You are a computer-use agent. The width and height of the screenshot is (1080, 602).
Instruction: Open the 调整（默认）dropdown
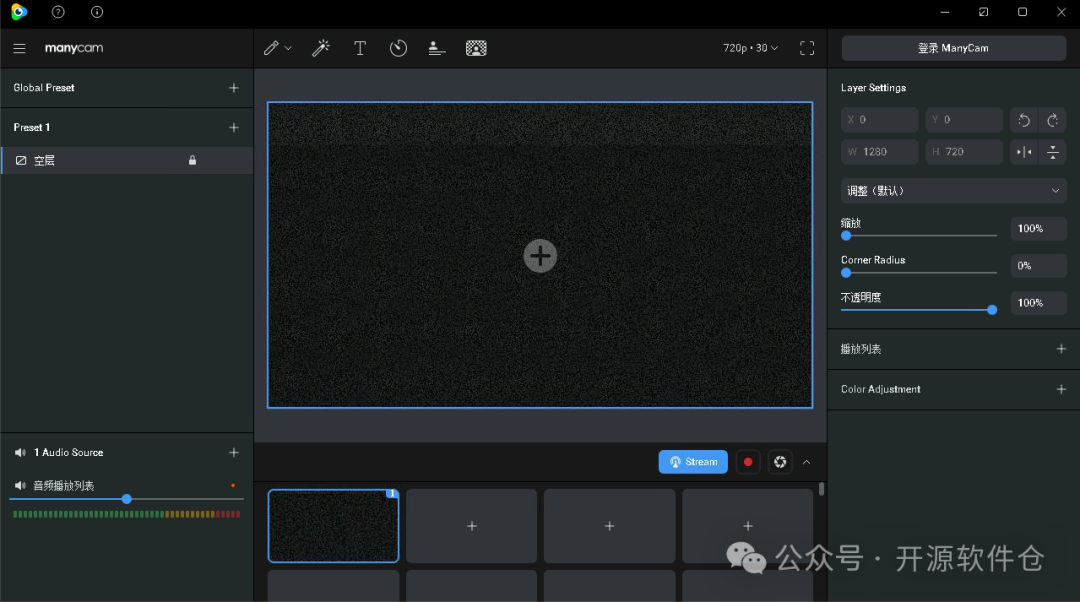click(953, 191)
